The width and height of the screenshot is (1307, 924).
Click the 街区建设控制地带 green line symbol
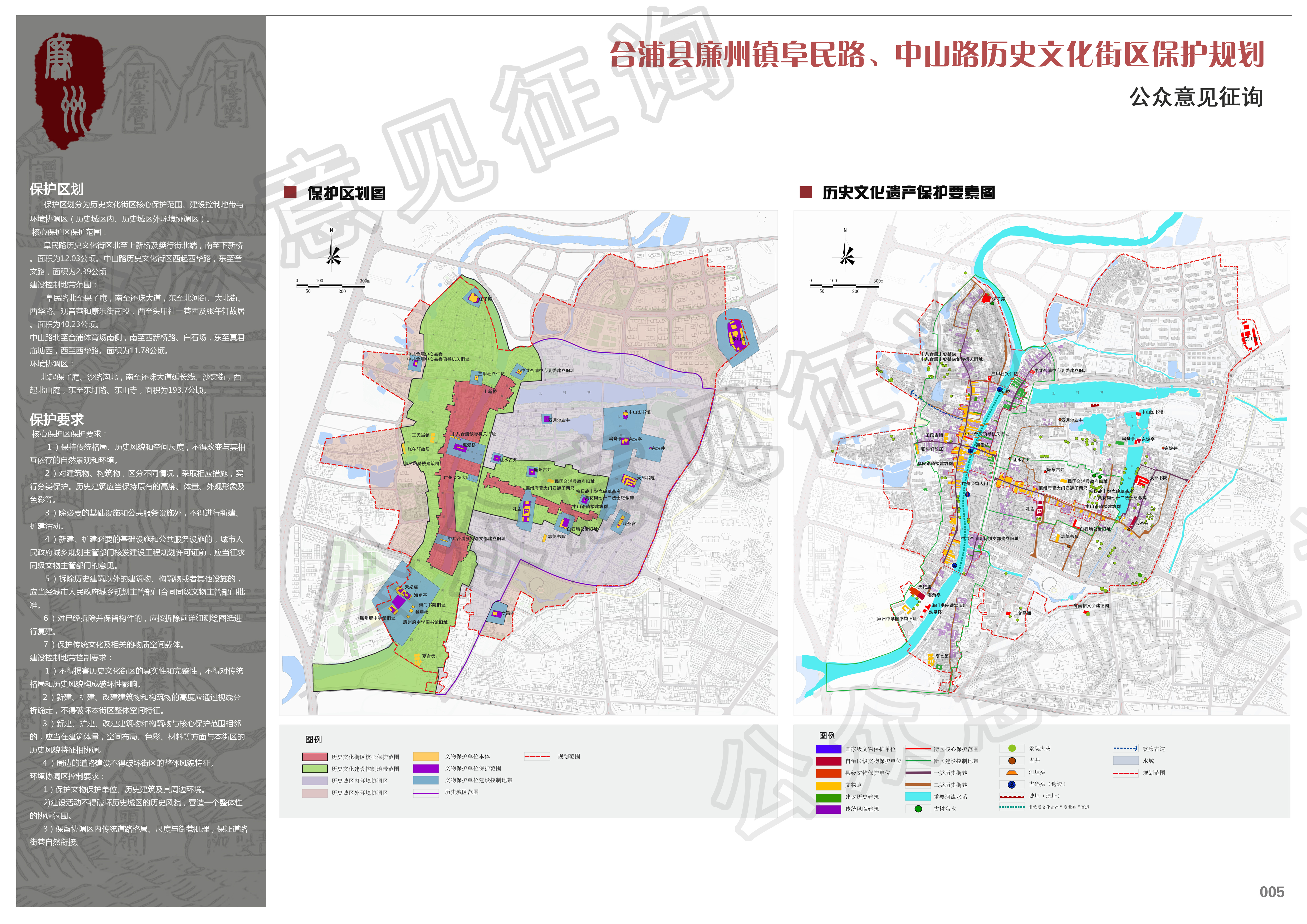tap(918, 761)
